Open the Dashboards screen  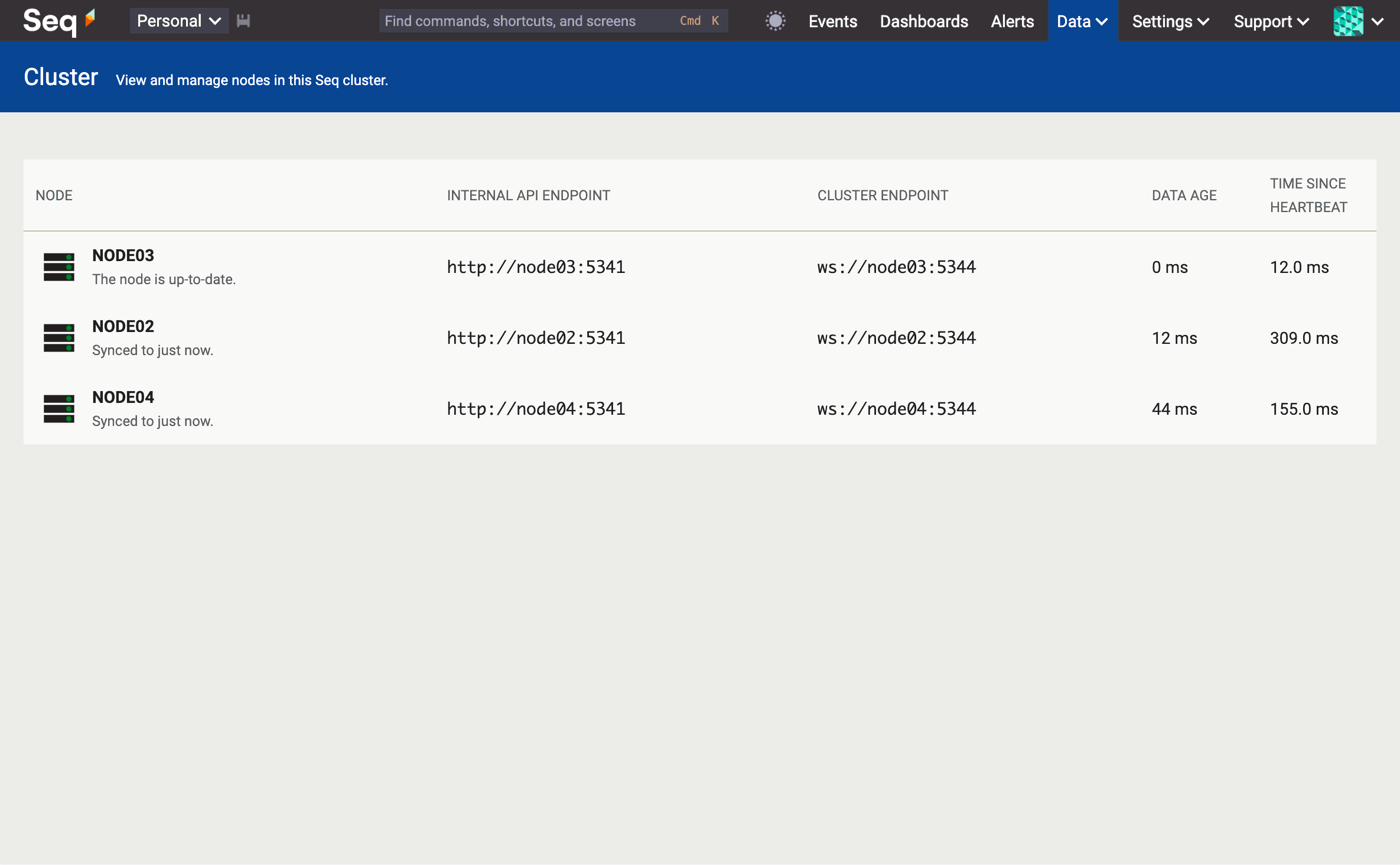[924, 21]
